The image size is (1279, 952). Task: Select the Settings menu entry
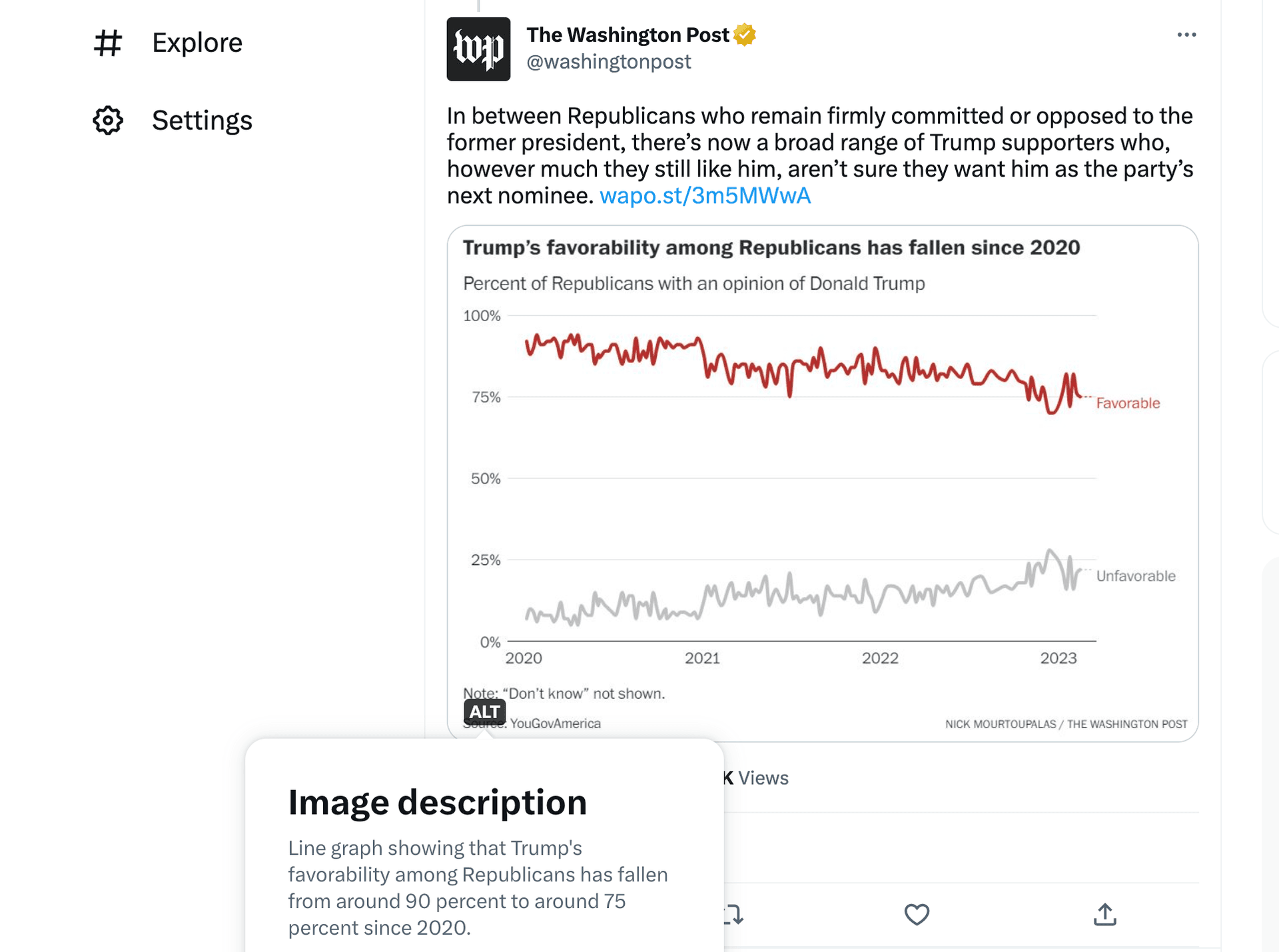tap(202, 120)
